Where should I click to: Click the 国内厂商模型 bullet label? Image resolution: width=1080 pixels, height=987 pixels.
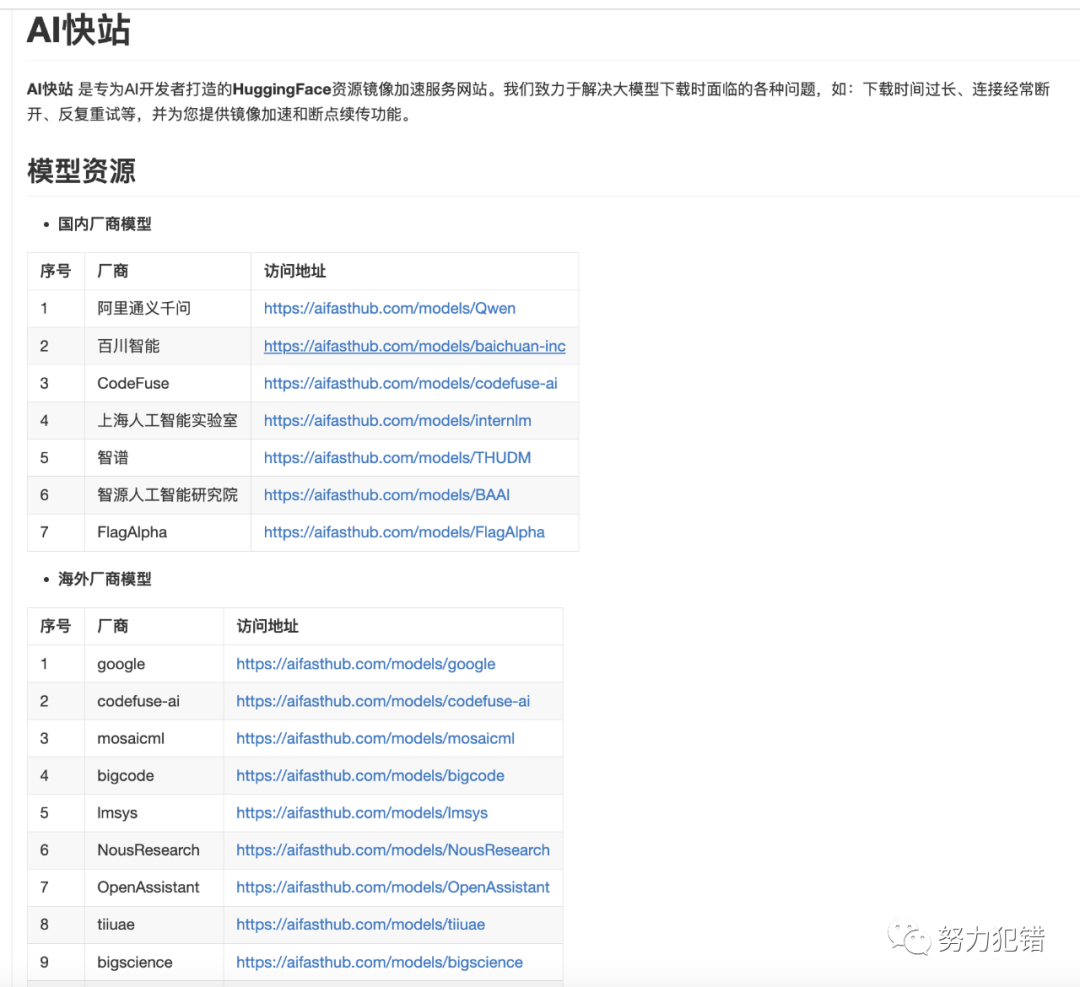pos(105,224)
